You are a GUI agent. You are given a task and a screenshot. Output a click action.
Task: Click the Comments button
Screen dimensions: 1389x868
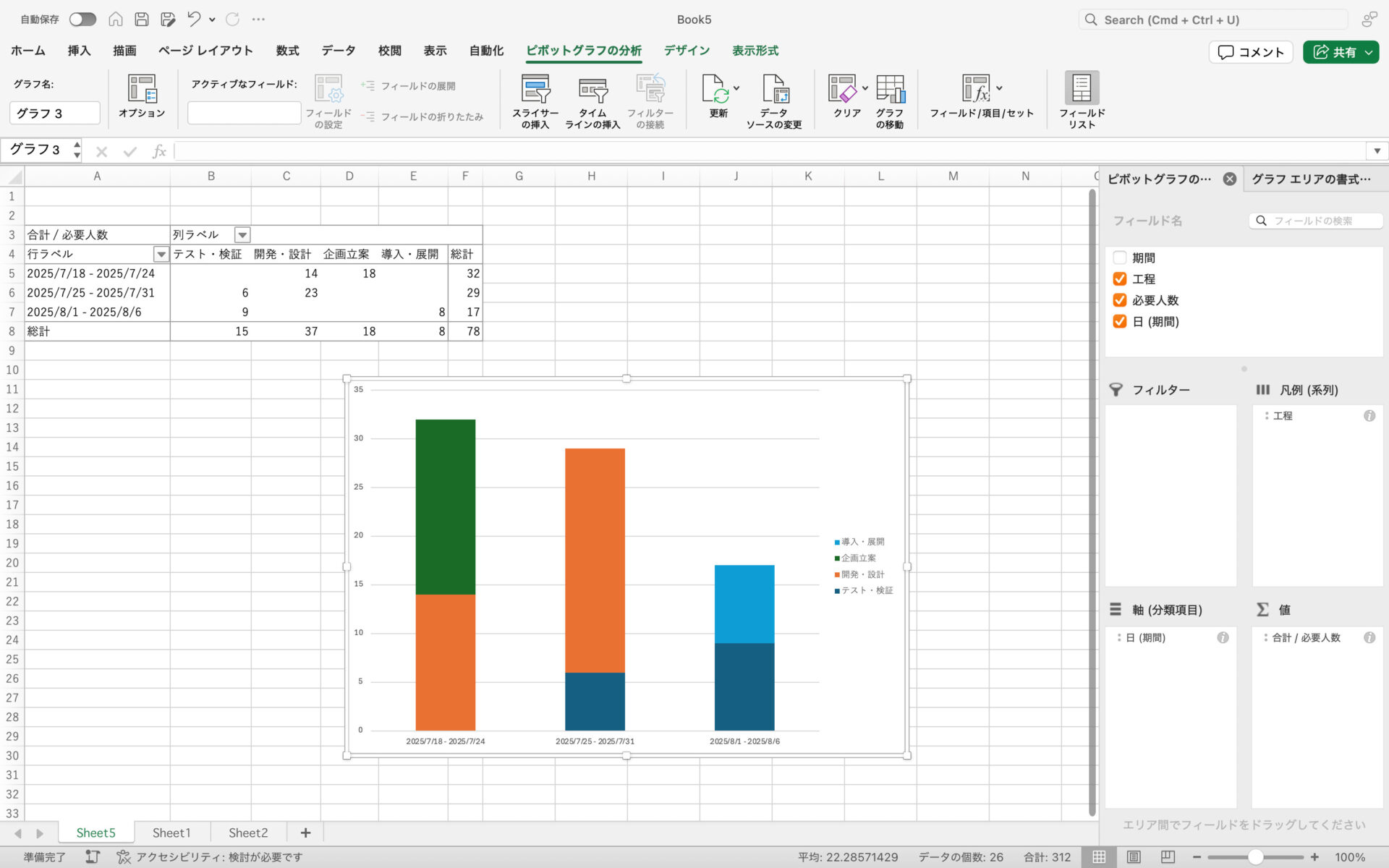click(1250, 52)
